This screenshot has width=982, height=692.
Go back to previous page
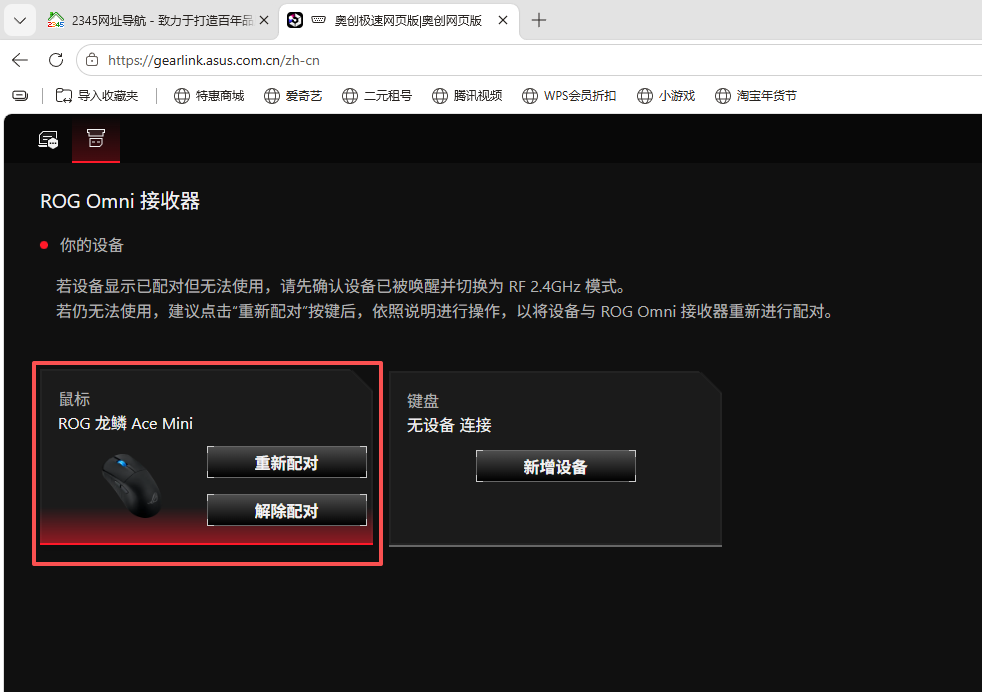click(20, 60)
